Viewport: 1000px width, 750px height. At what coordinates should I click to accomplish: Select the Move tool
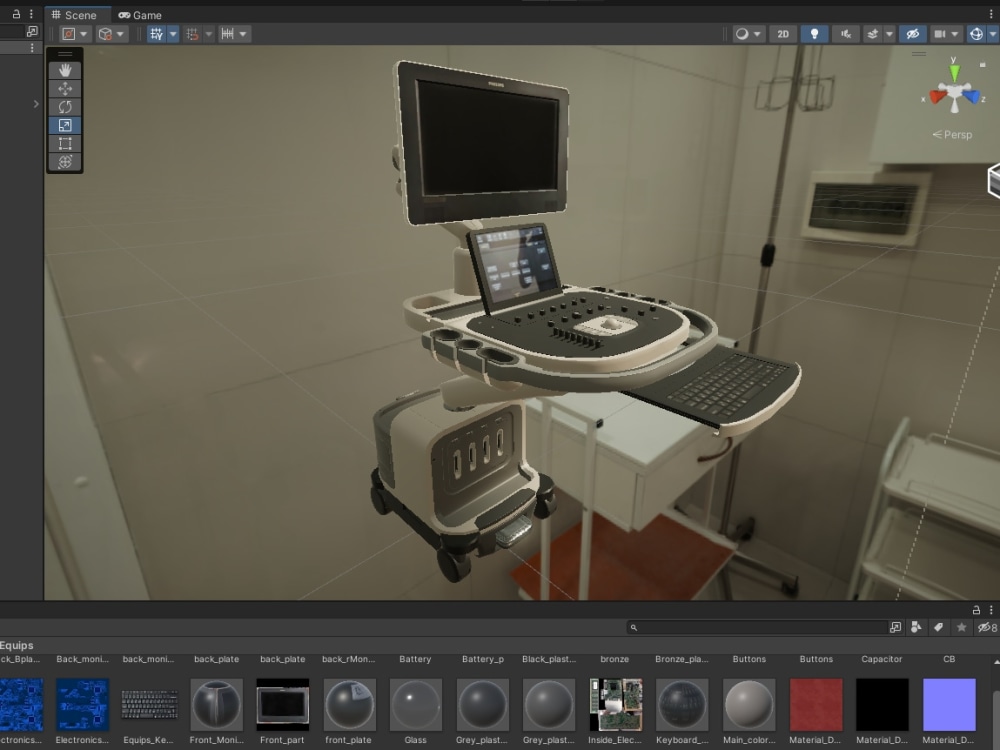click(x=64, y=88)
